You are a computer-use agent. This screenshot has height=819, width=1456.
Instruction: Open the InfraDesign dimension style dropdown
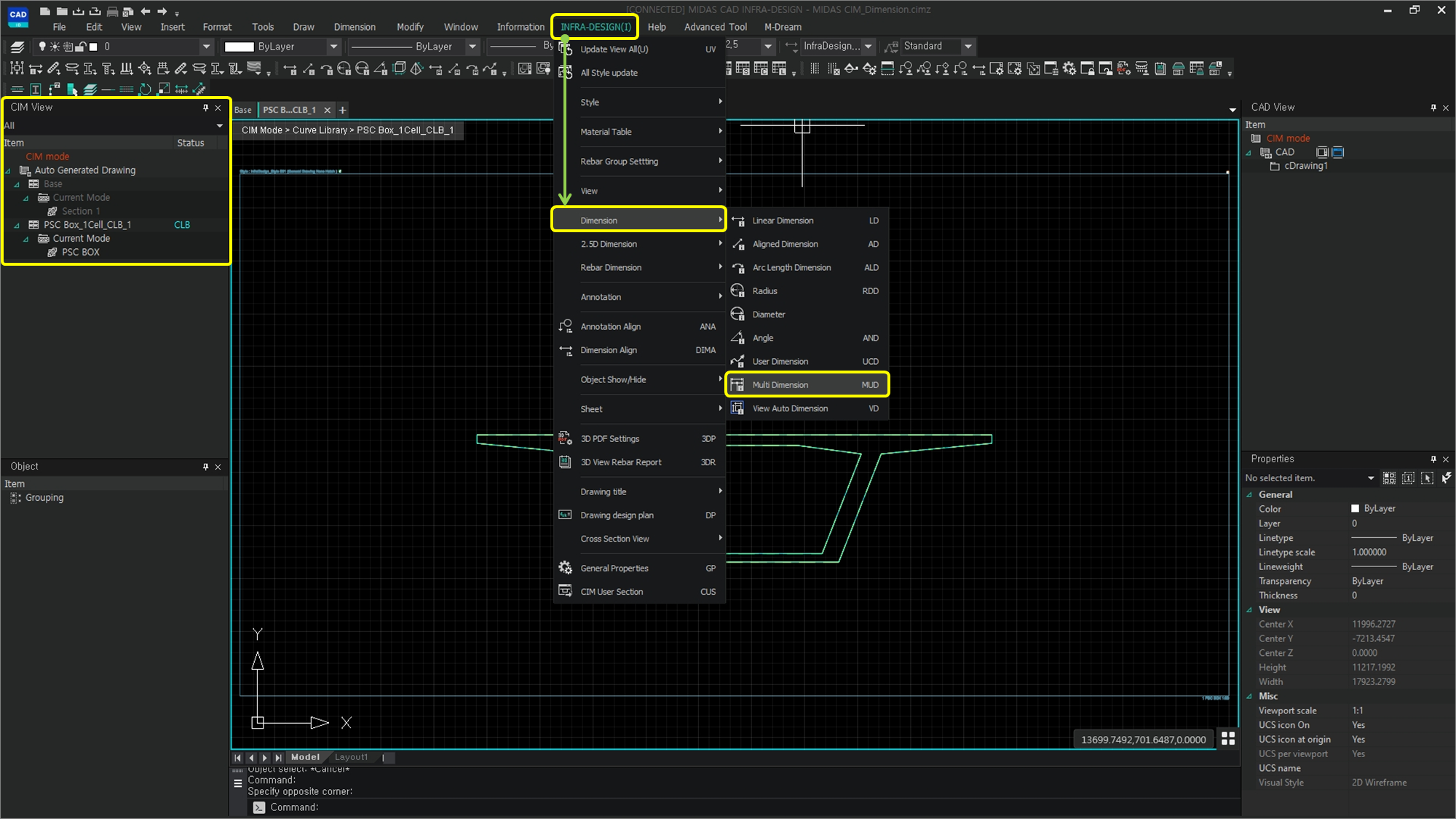point(868,47)
